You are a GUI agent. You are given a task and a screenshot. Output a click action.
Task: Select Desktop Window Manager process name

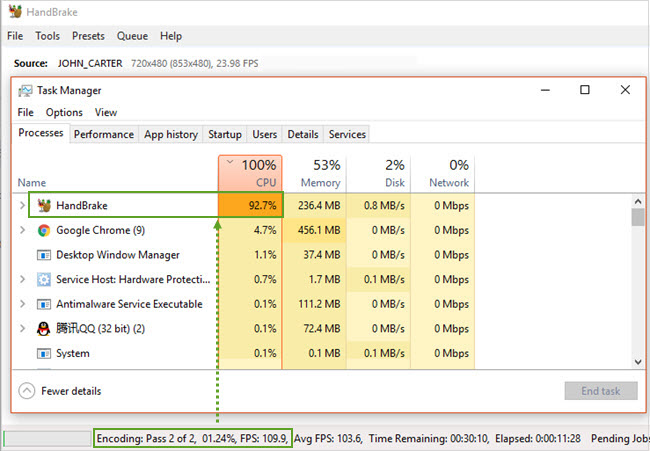(x=118, y=255)
